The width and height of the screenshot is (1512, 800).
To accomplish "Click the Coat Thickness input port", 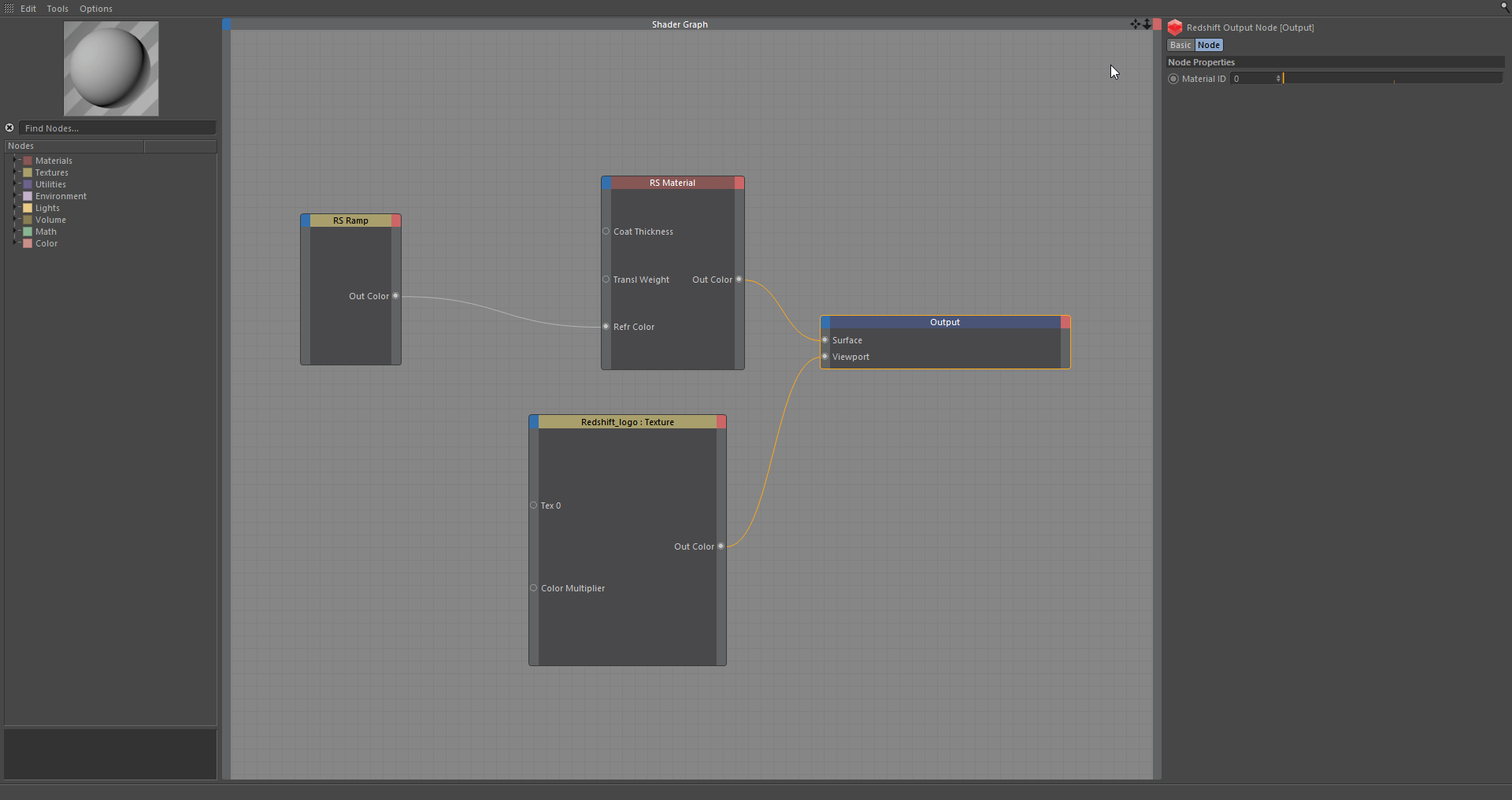I will pyautogui.click(x=606, y=231).
